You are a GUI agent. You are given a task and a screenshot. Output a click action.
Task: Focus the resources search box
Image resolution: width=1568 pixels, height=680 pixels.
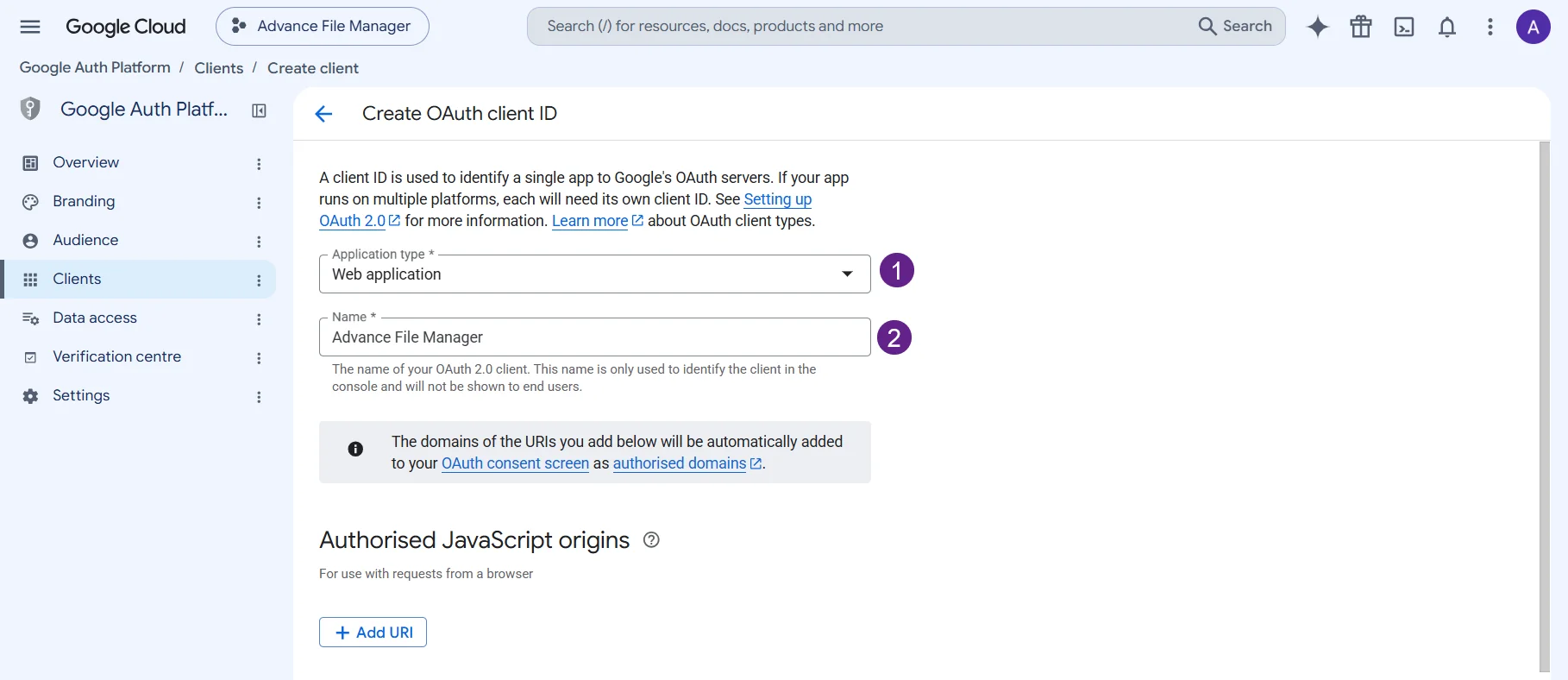[862, 27]
